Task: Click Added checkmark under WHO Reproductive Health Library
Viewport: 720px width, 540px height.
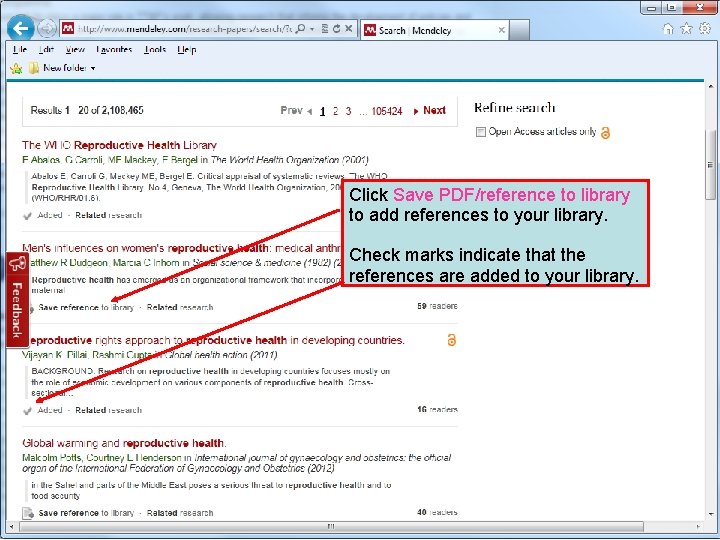Action: pos(43,215)
